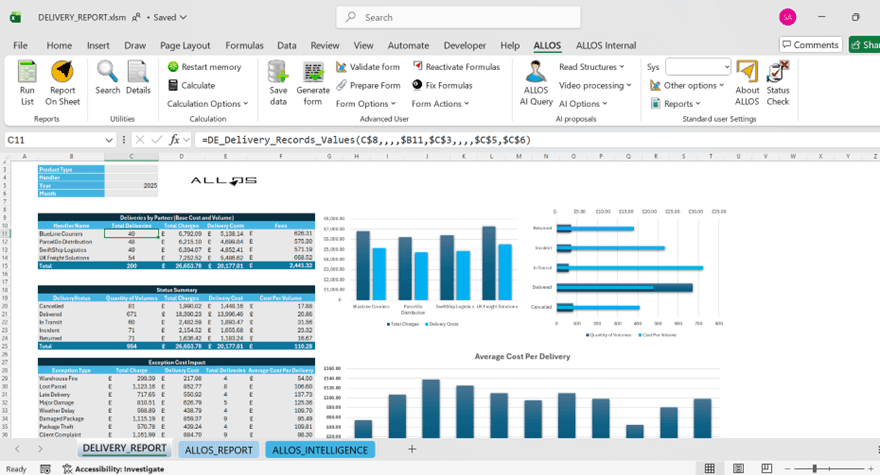
Task: Click into the formula bar
Action: coord(539,140)
